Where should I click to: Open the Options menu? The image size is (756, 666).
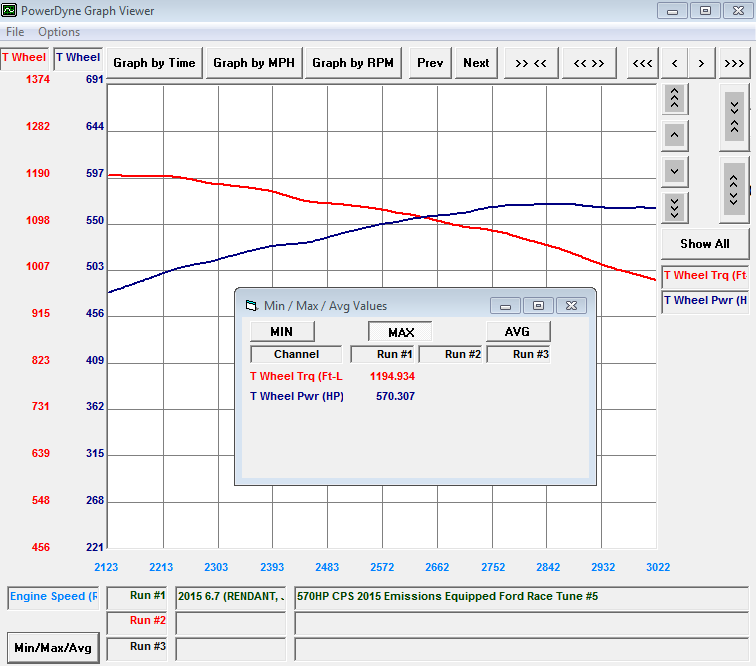tap(59, 32)
